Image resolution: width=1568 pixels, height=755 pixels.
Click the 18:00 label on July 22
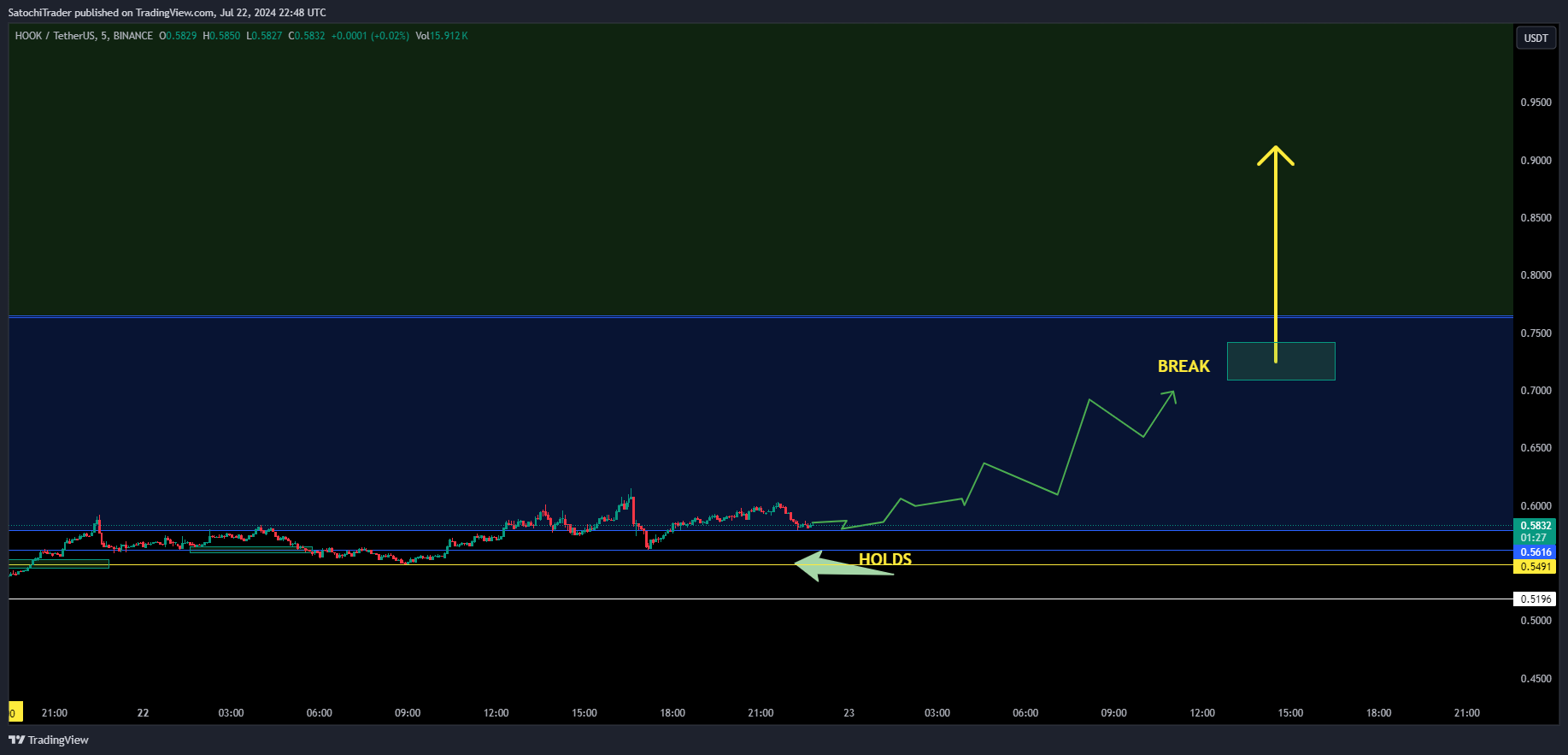coord(672,713)
